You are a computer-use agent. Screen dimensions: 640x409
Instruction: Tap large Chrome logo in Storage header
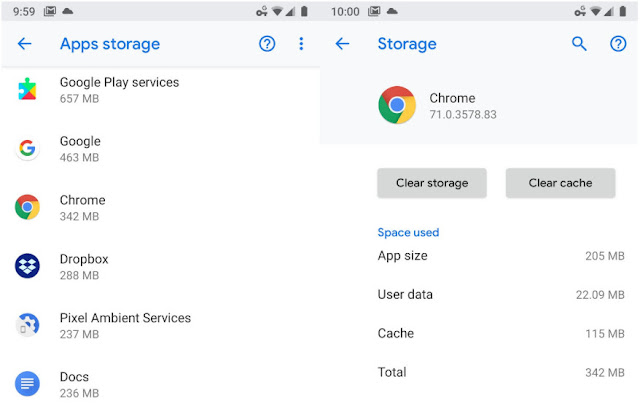pos(397,105)
